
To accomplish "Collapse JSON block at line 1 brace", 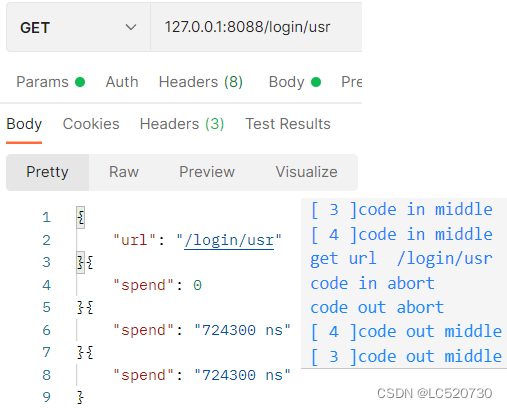I will coord(80,218).
